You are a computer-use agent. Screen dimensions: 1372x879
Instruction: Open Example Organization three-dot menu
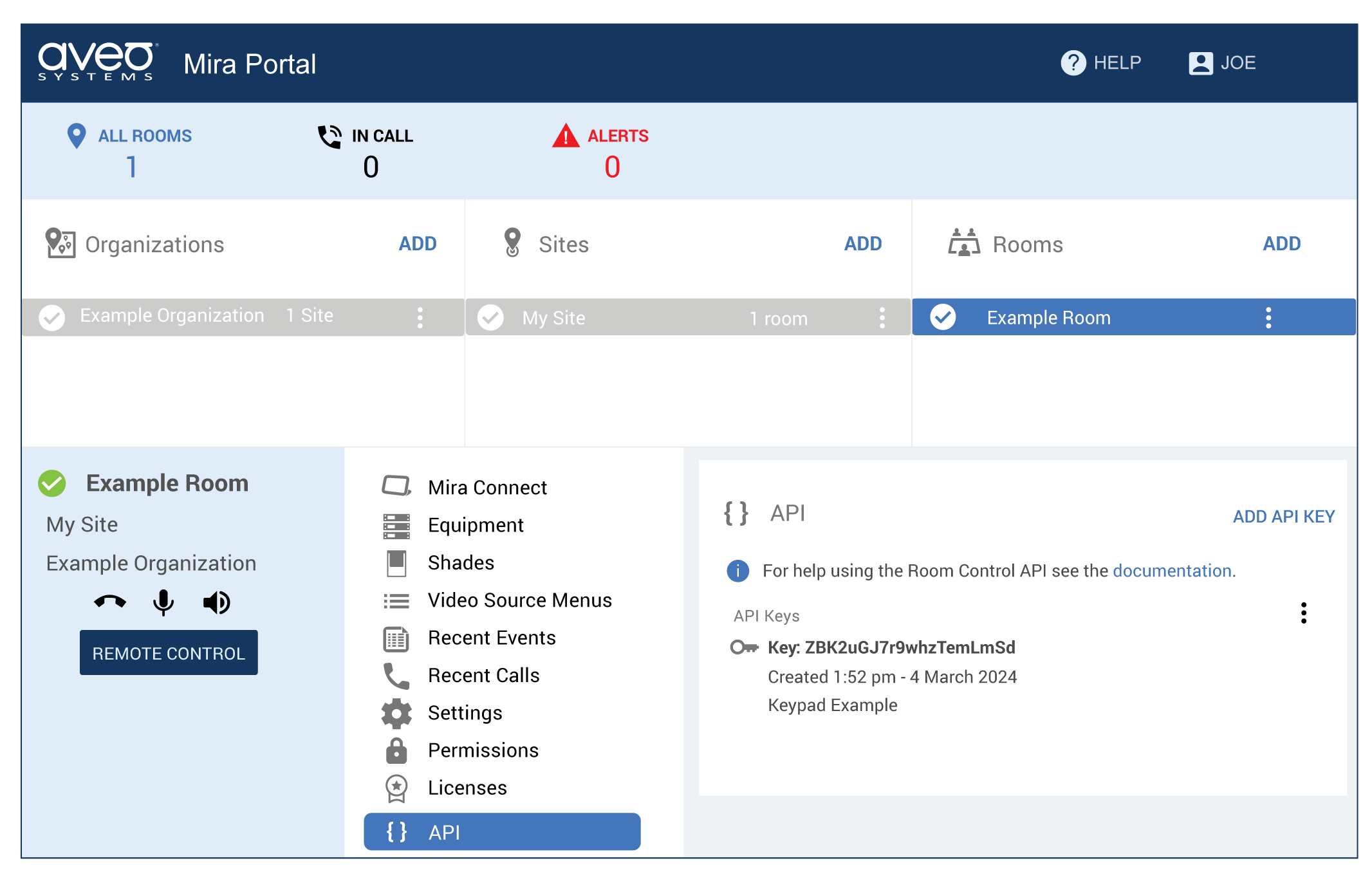pyautogui.click(x=420, y=317)
